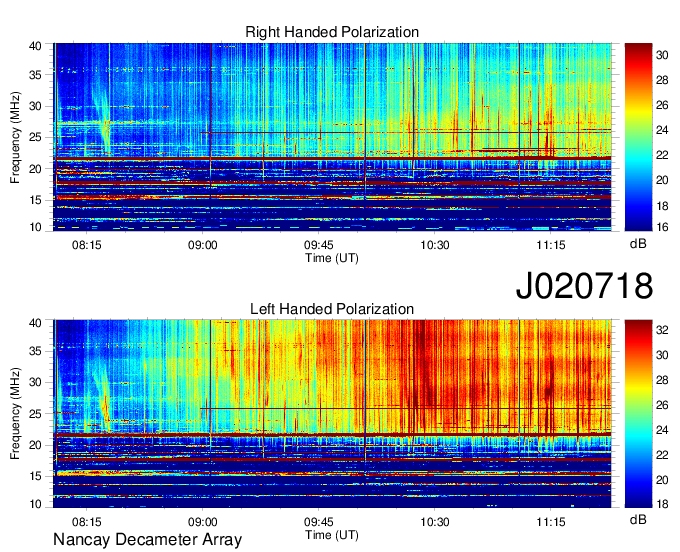The width and height of the screenshot is (680, 552).
Task: Click "Time (UT)" under the right-handed plot
Action: (332, 258)
